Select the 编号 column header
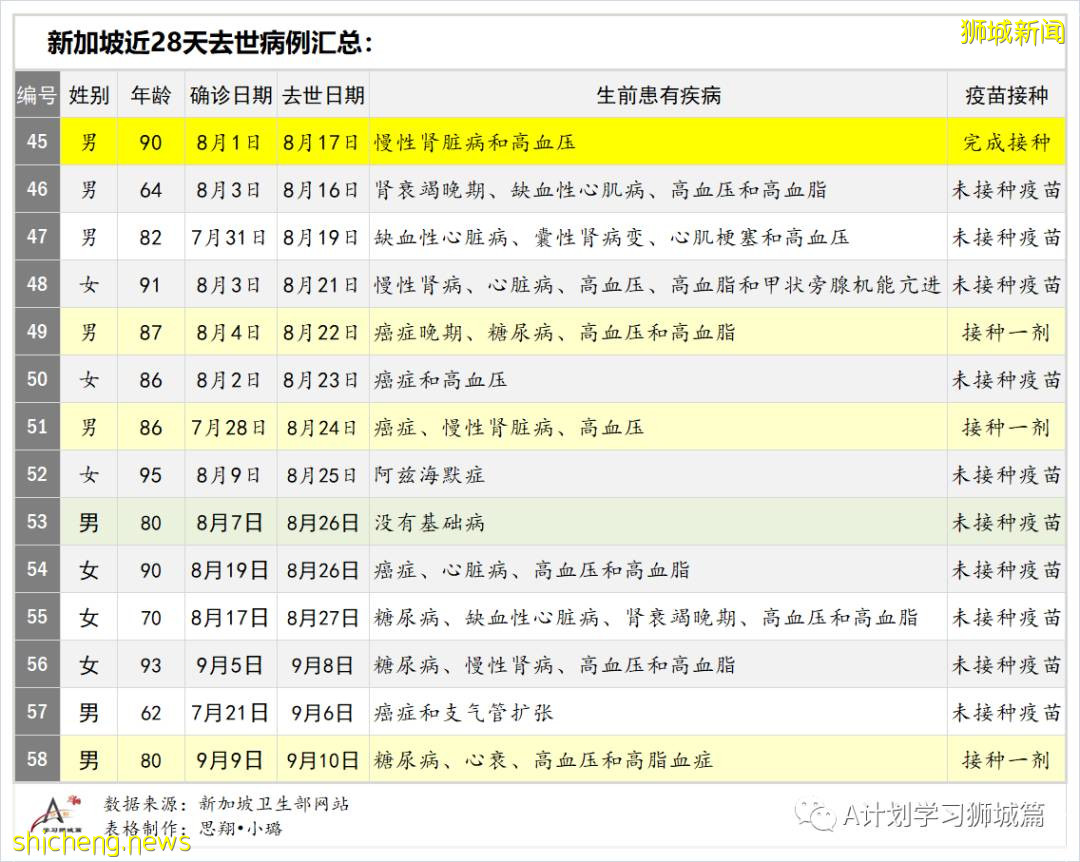 pos(37,95)
